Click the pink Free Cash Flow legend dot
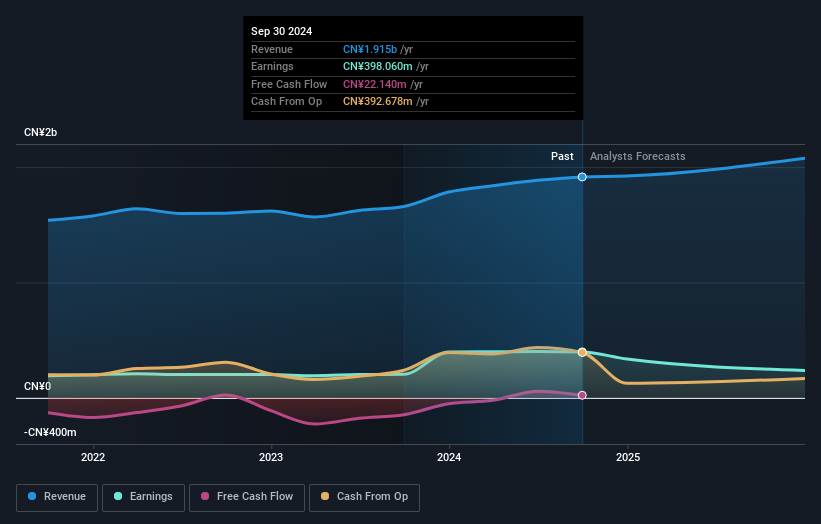 pyautogui.click(x=205, y=496)
